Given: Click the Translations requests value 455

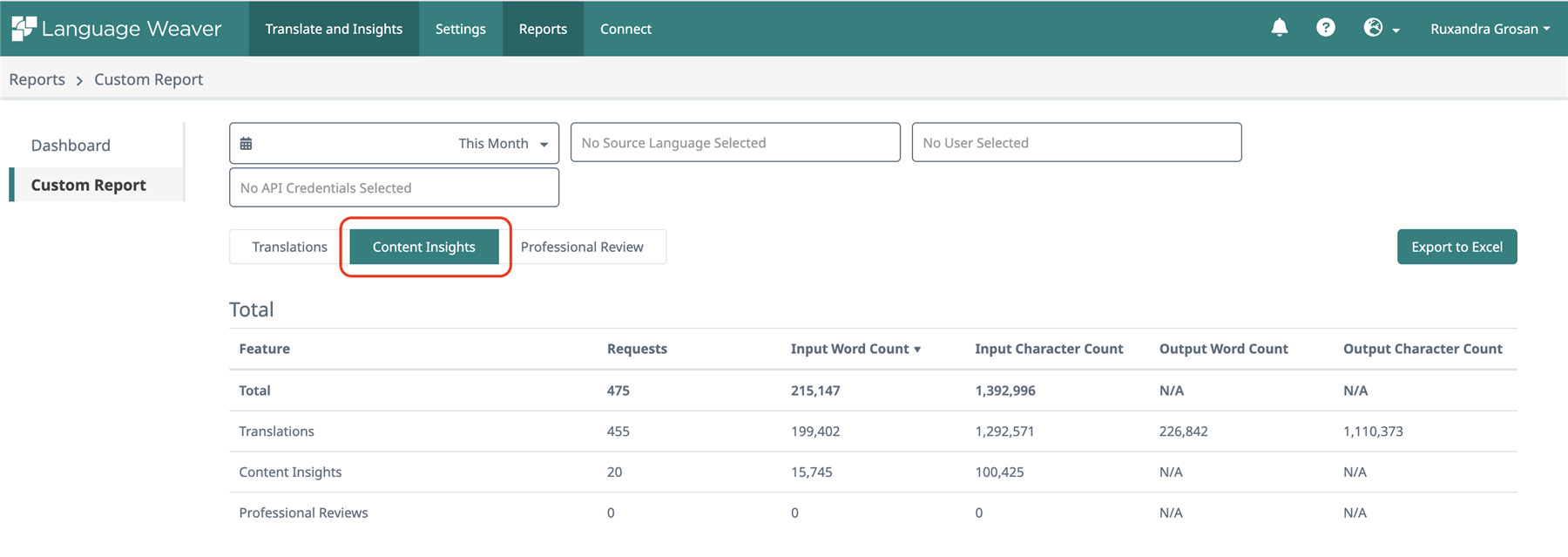Looking at the screenshot, I should point(618,431).
